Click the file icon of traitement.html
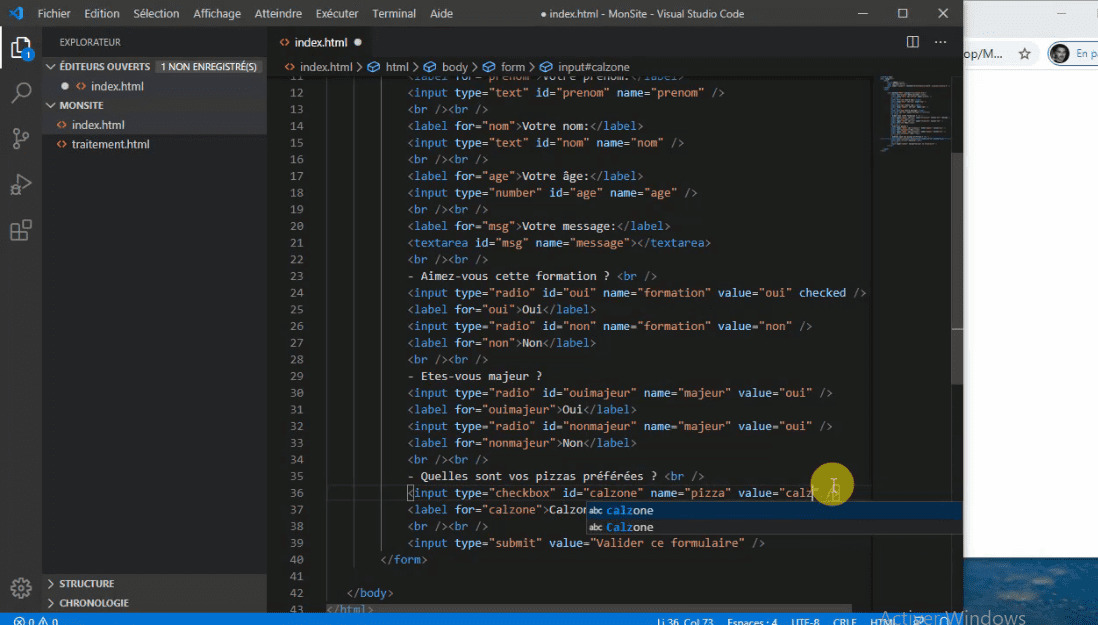 (62, 144)
